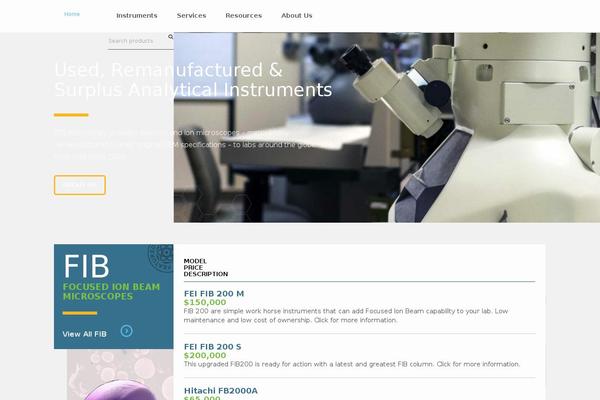The height and width of the screenshot is (400, 600).
Task: Click the orange-outlined hero button
Action: coord(80,185)
